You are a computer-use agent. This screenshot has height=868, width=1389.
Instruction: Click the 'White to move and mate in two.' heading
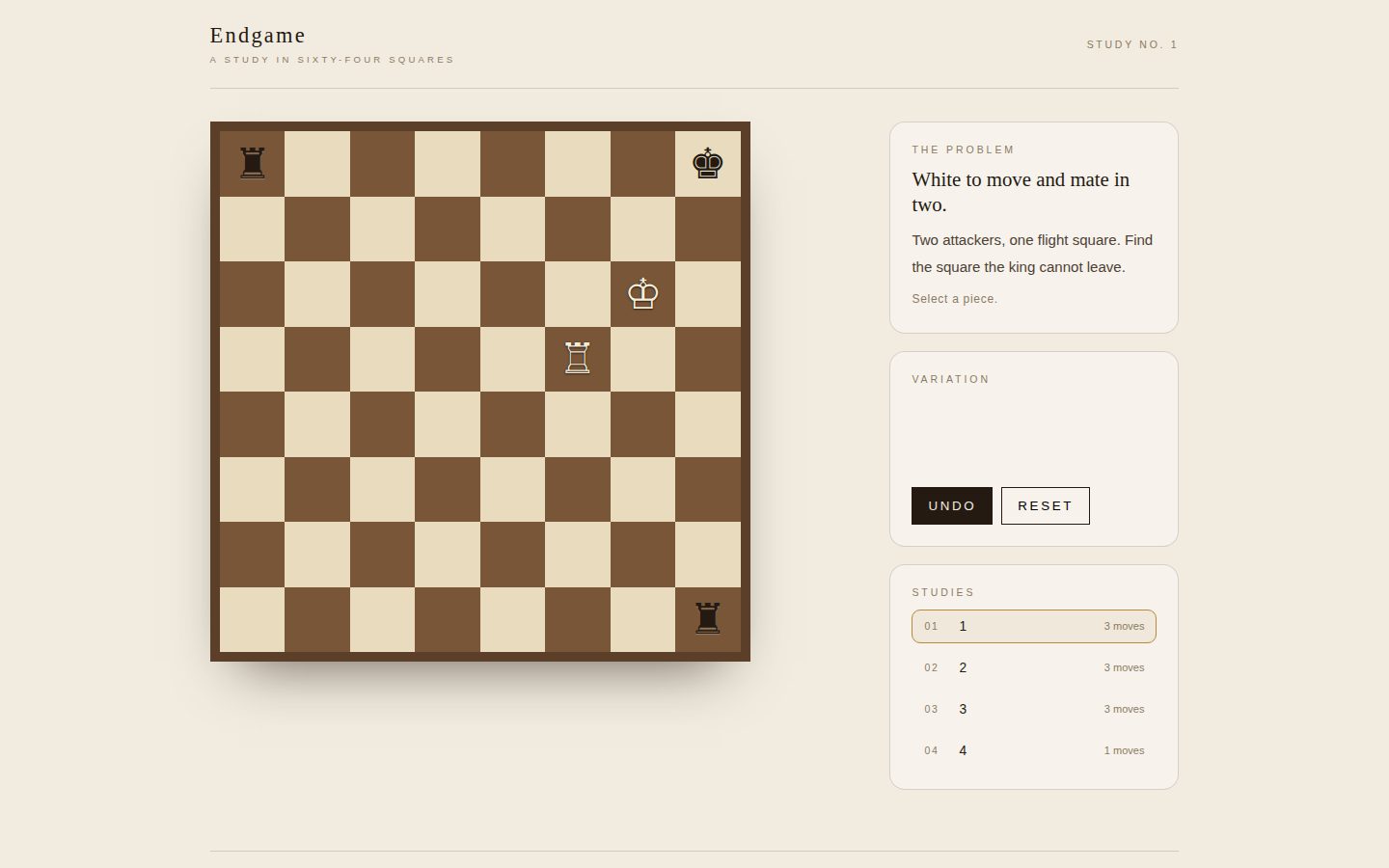(x=1021, y=192)
